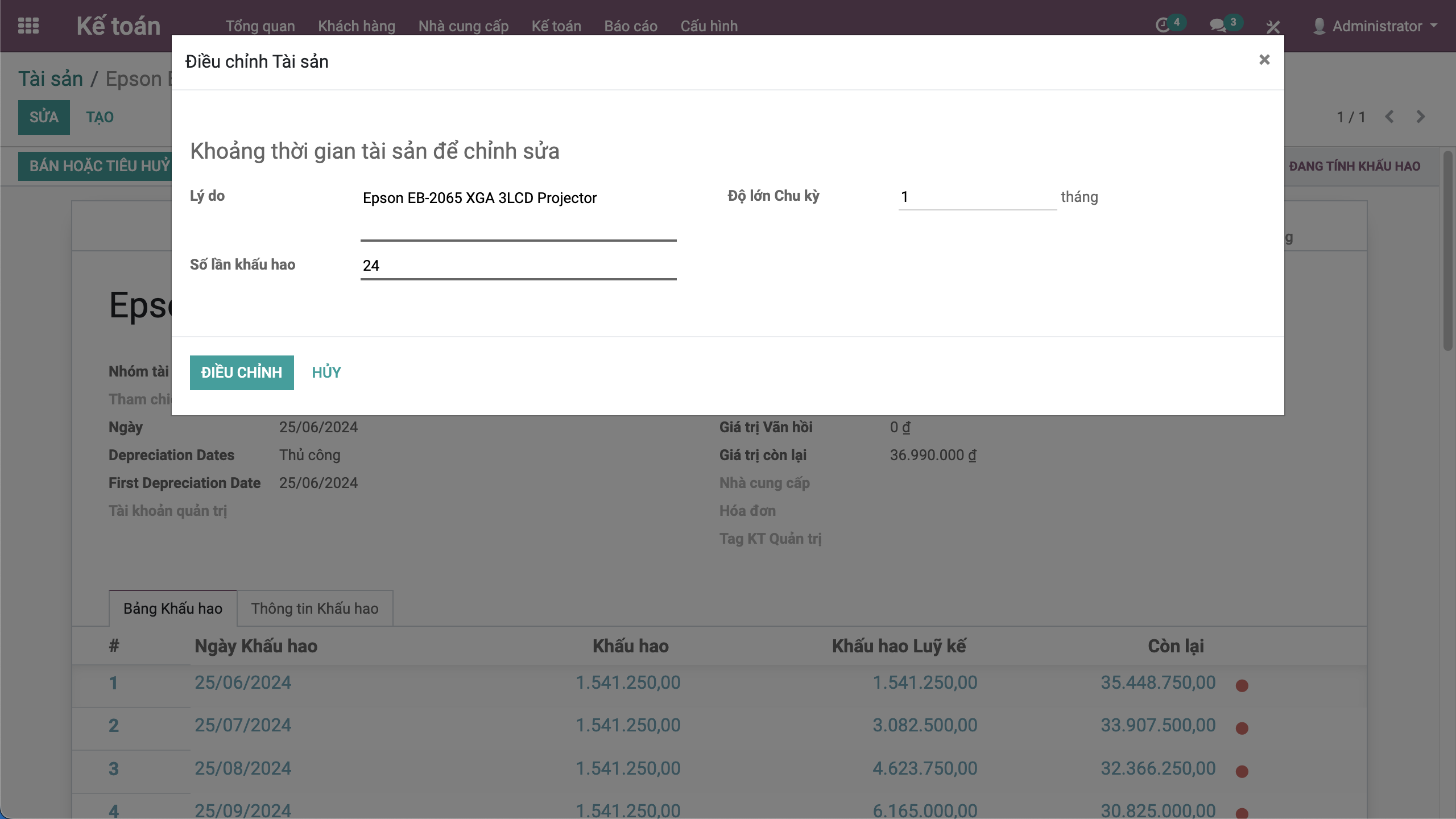
Task: Click red status dot in row 3
Action: [x=1242, y=771]
